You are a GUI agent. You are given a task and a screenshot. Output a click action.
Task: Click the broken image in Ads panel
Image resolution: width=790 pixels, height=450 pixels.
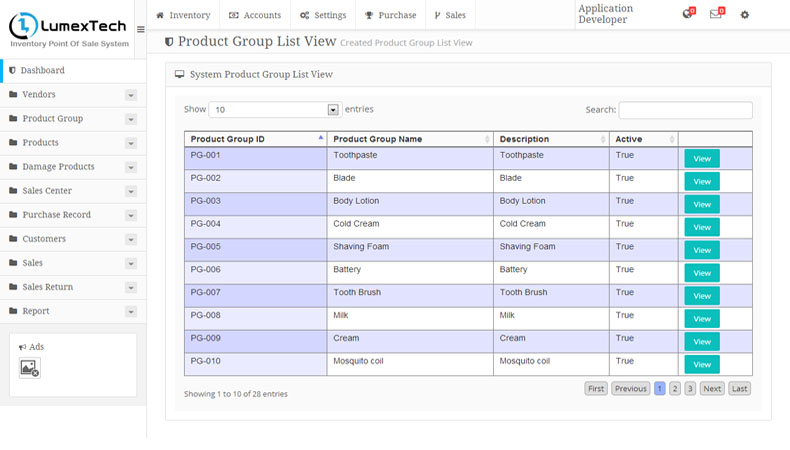click(x=30, y=368)
